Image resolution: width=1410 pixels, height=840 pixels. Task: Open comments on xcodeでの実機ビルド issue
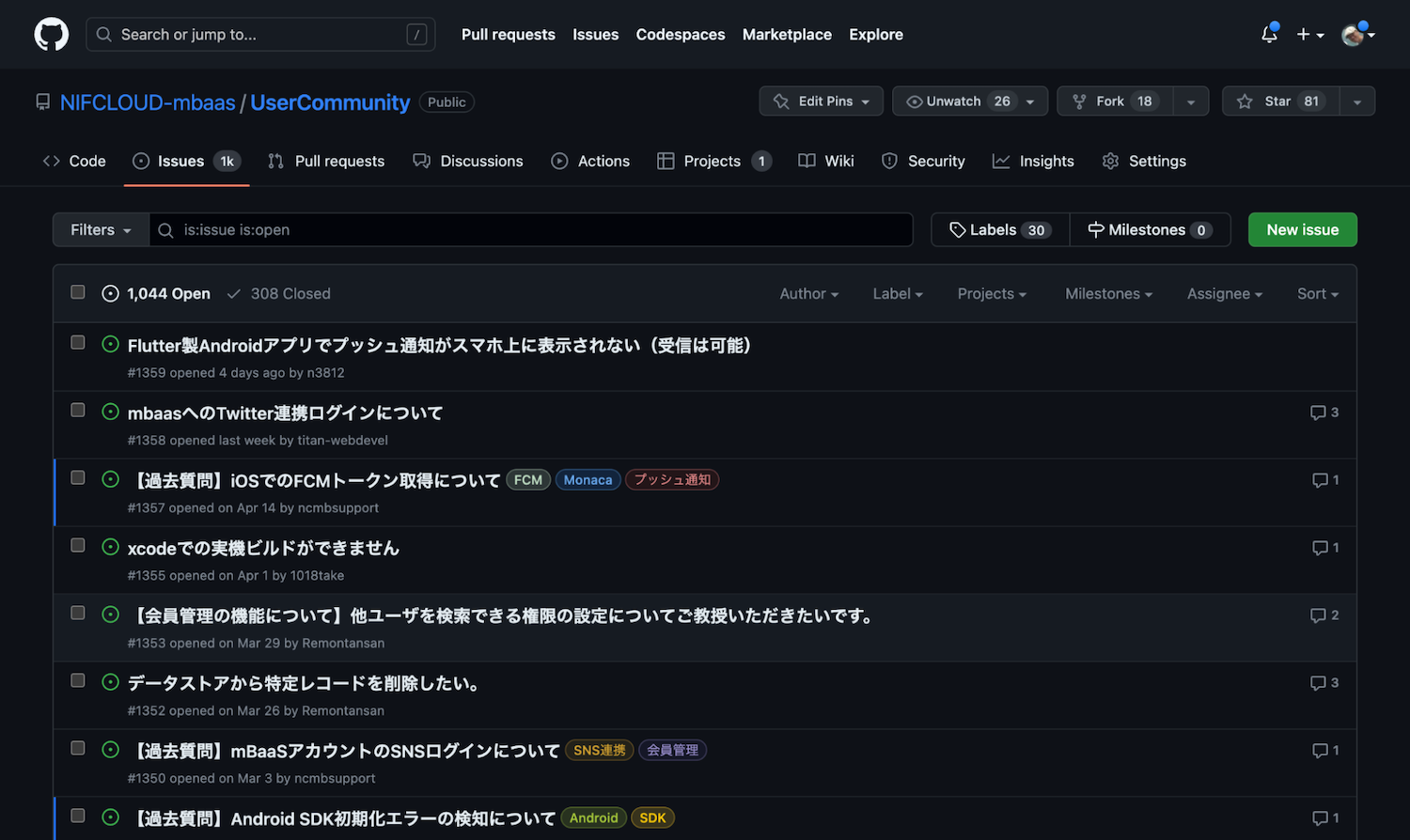tap(1325, 548)
